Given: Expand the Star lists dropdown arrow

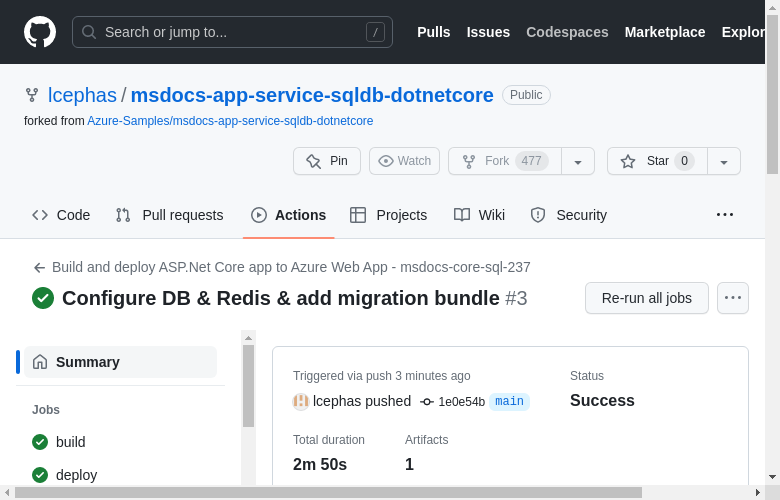Looking at the screenshot, I should click(724, 161).
